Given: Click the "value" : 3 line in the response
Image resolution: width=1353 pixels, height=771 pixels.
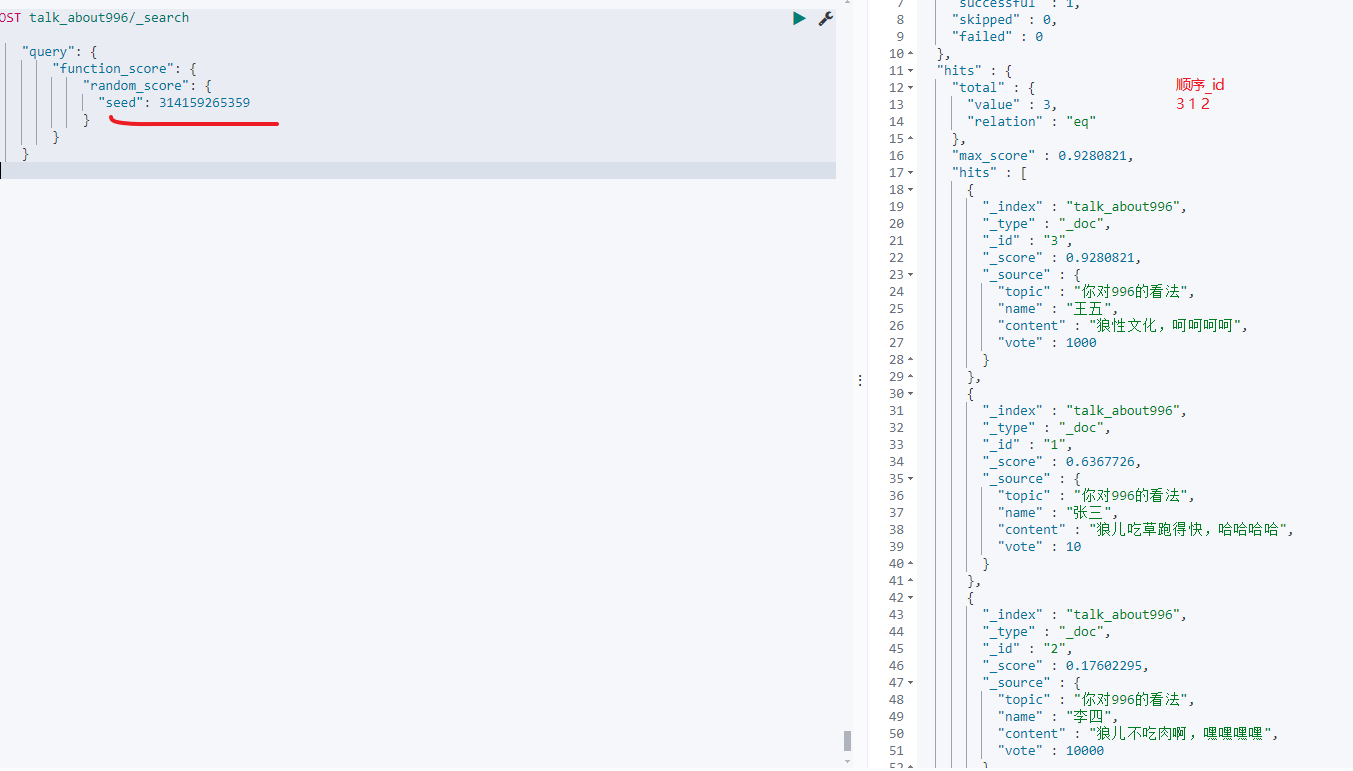Looking at the screenshot, I should (x=1011, y=105).
